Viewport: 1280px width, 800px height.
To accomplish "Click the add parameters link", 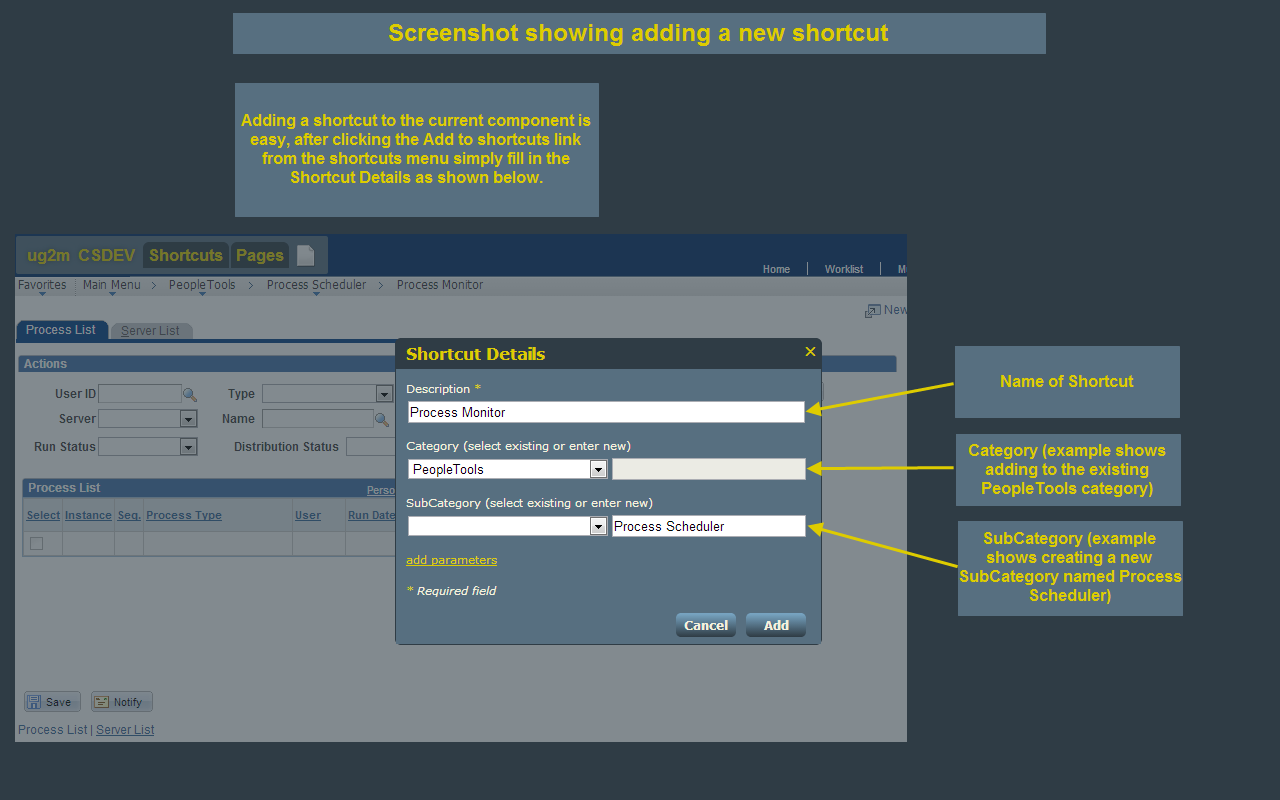I will click(451, 559).
